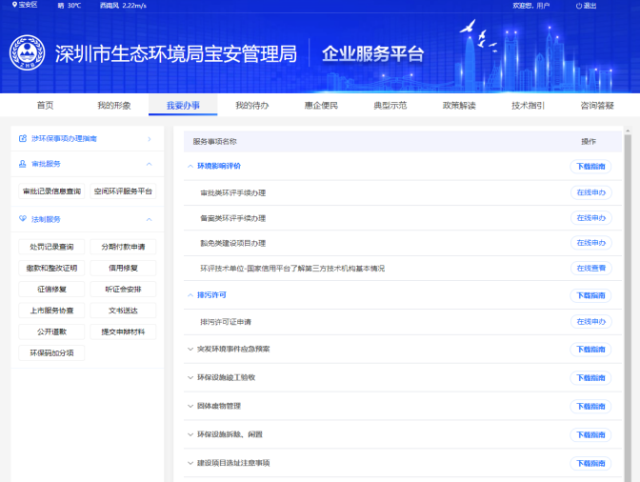Viewport: 640px width, 482px height.
Task: Collapse the 审批服务 sidebar section
Action: pyautogui.click(x=149, y=163)
